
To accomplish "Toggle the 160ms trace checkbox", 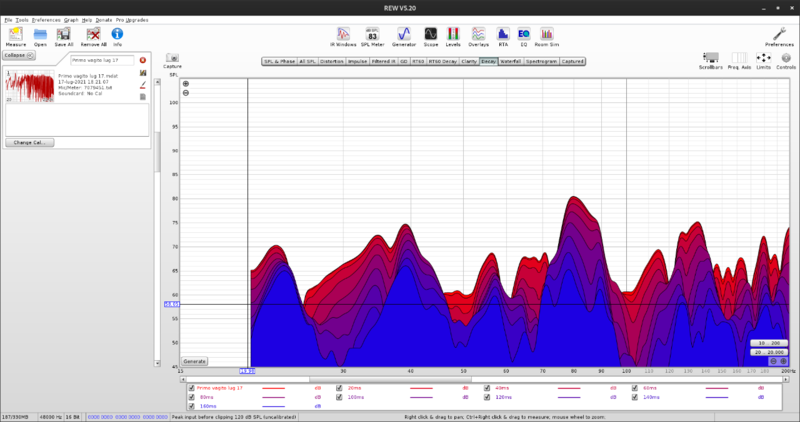I will point(192,407).
